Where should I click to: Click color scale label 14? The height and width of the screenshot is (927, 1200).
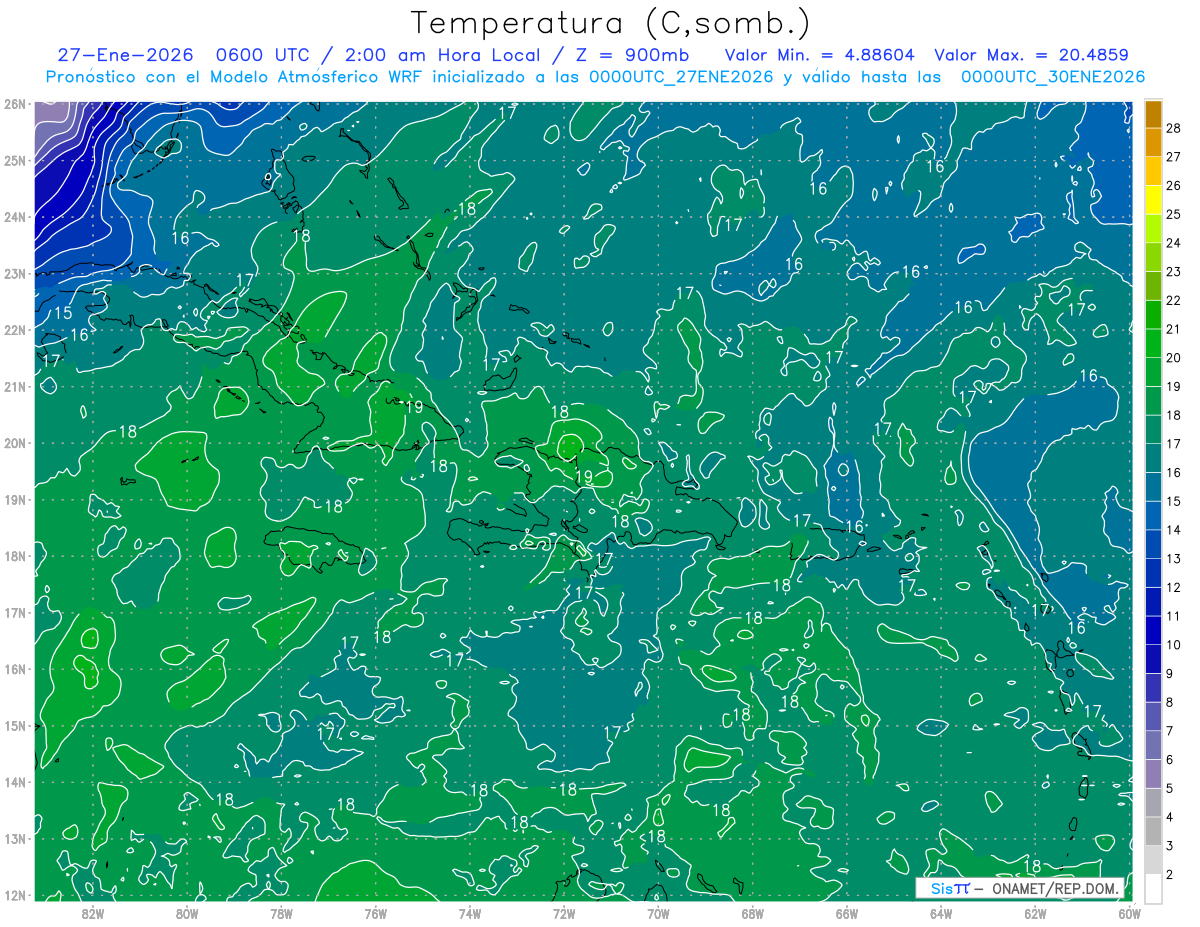click(x=1173, y=529)
